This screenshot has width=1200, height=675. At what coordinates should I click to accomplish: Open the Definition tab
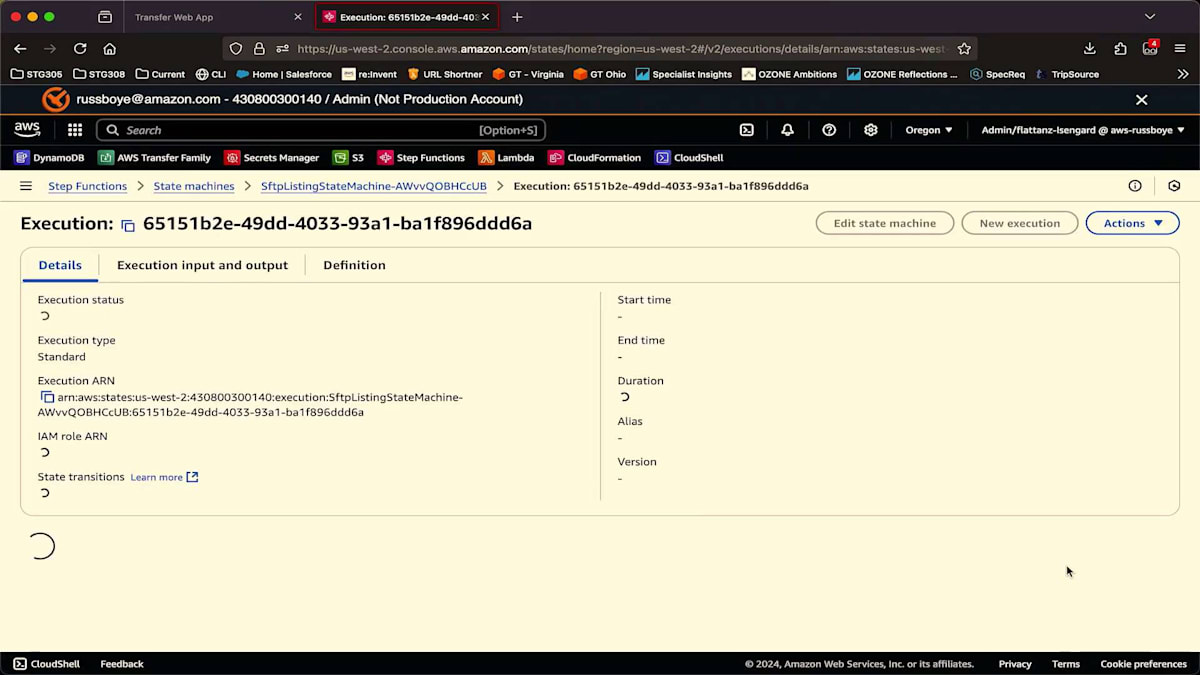[x=354, y=265]
